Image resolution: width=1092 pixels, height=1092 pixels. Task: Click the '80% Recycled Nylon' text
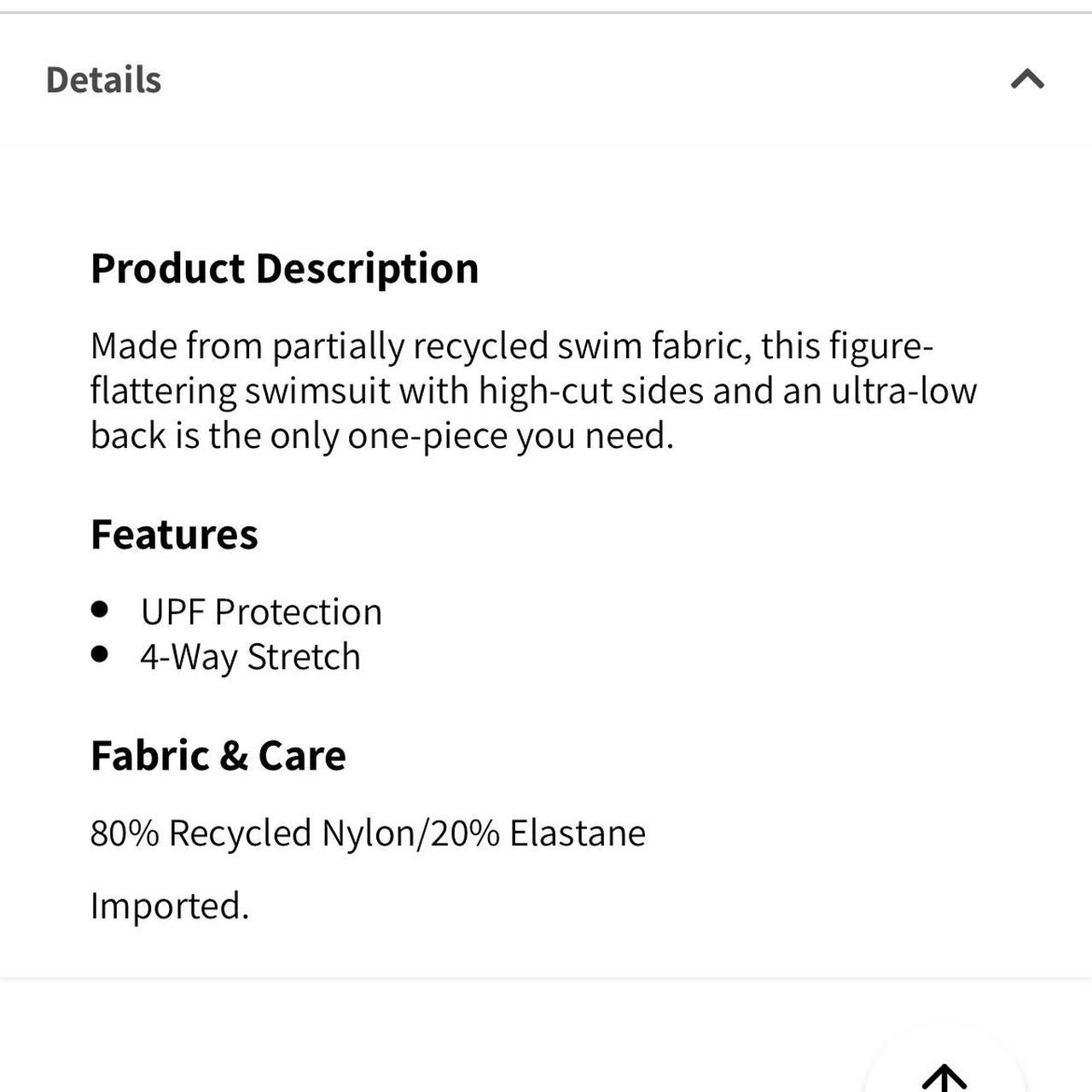pyautogui.click(x=251, y=834)
